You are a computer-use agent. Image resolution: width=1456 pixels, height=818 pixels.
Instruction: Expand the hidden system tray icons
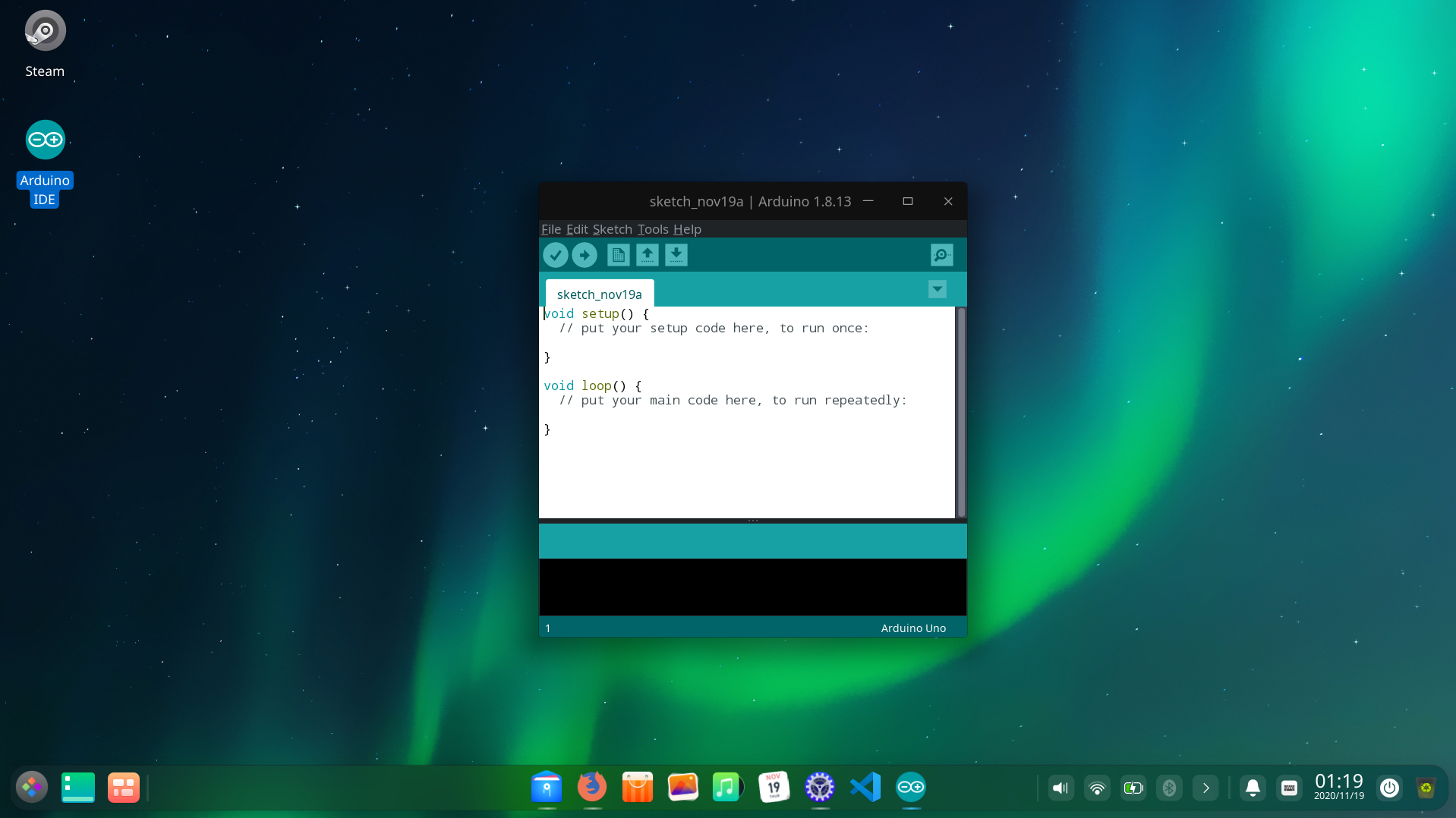coord(1206,788)
